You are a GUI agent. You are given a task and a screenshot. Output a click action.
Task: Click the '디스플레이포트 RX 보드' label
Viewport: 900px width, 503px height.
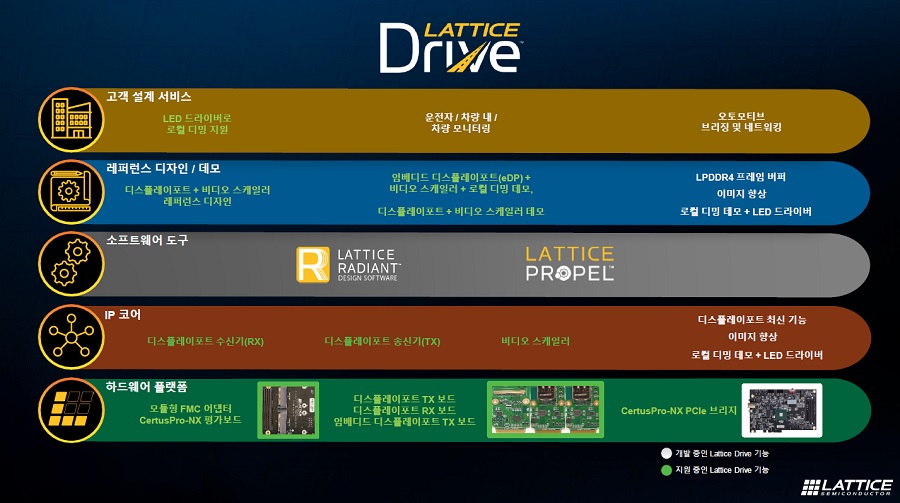tap(404, 410)
